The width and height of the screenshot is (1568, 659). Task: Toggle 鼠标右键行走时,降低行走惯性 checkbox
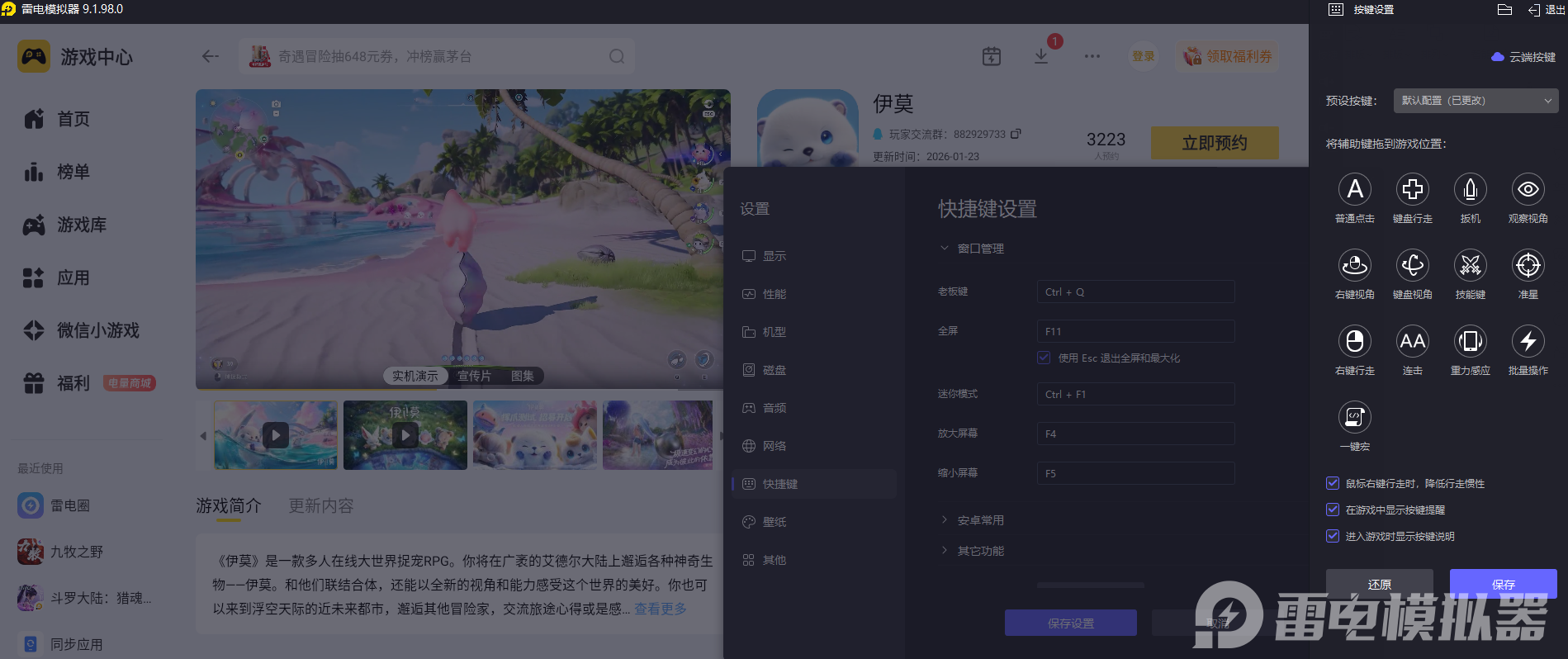click(x=1333, y=483)
